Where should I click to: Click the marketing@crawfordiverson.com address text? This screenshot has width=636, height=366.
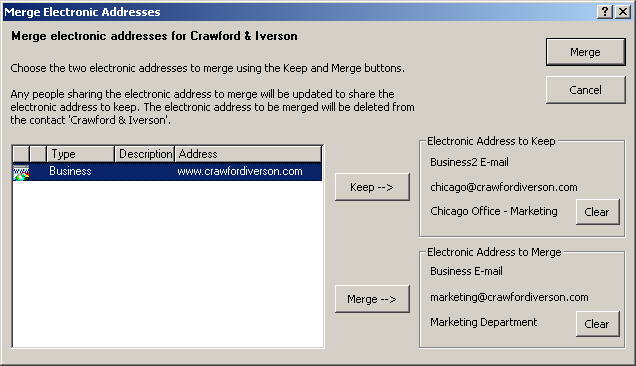(x=509, y=297)
